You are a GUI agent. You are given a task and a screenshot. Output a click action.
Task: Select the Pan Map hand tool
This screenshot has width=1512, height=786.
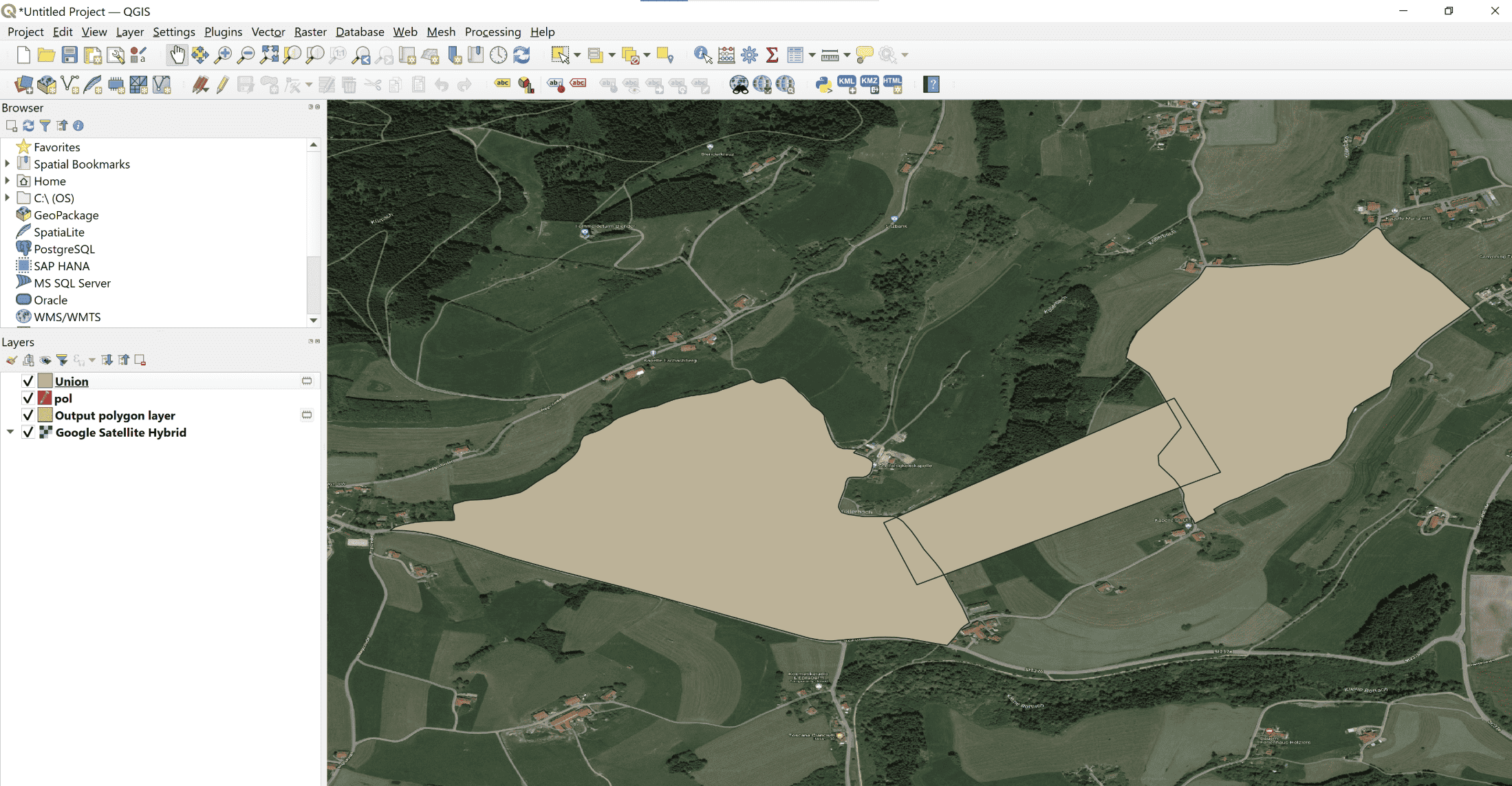(x=177, y=55)
